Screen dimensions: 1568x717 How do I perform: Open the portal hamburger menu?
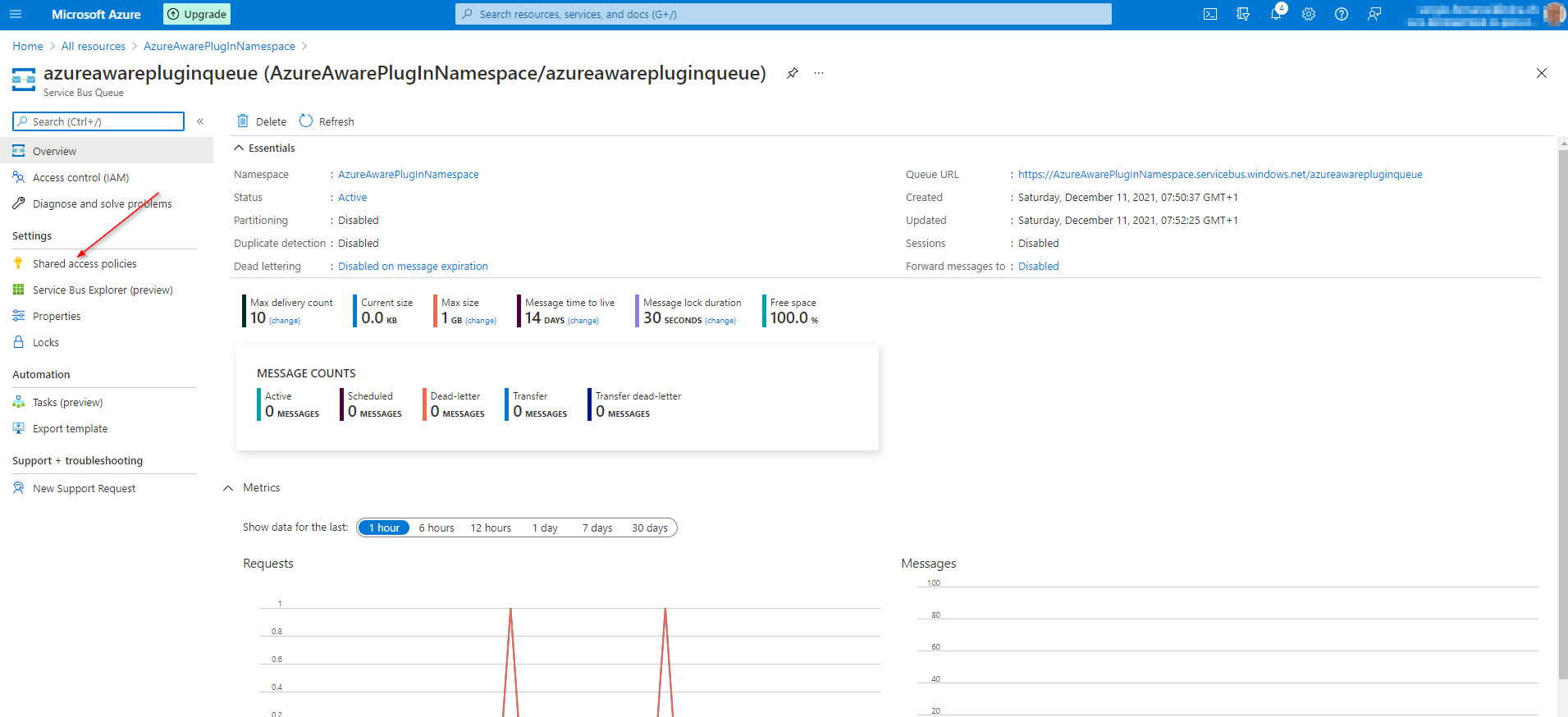(x=16, y=14)
